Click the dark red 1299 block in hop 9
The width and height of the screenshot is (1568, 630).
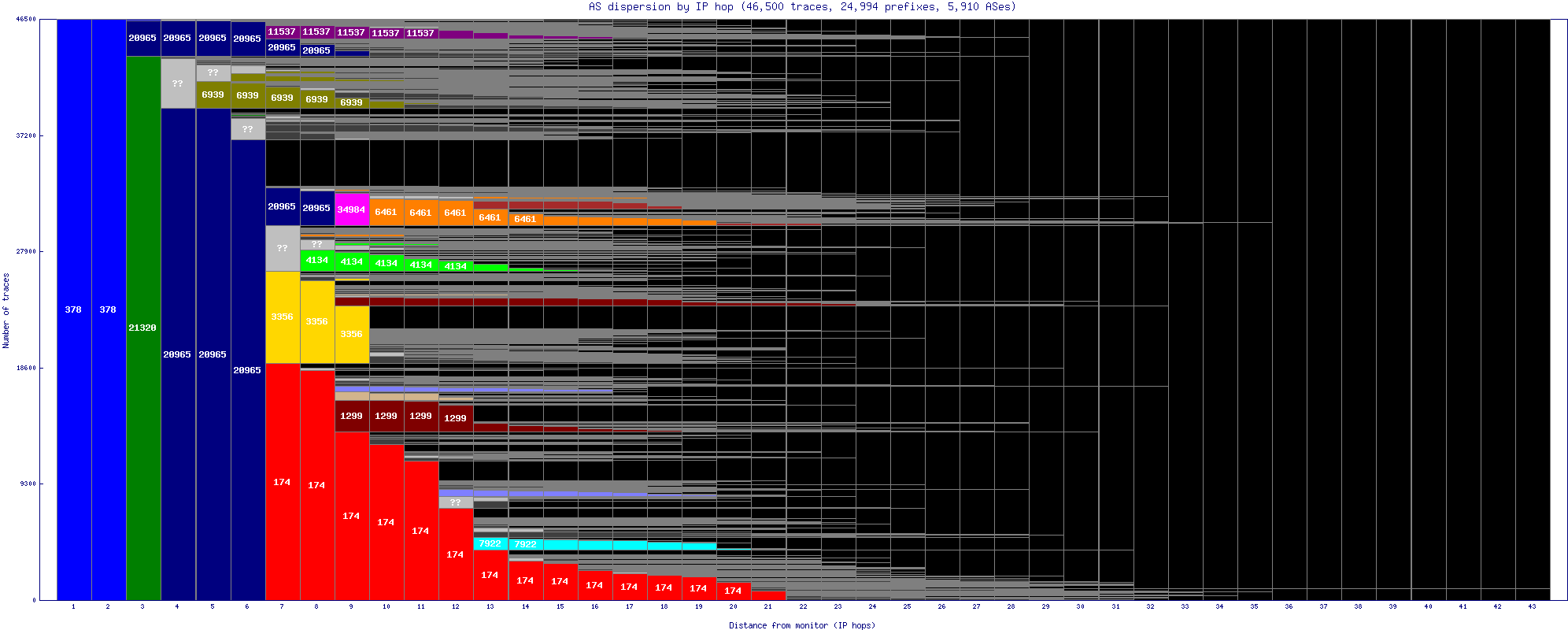(x=351, y=416)
